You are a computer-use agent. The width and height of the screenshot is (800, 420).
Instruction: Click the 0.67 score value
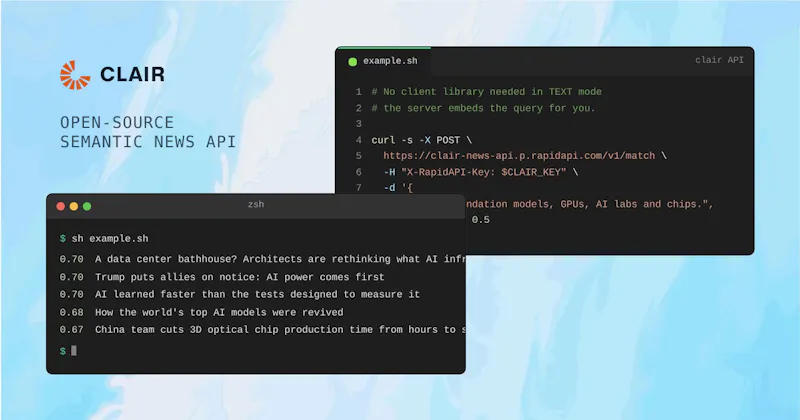tap(71, 330)
